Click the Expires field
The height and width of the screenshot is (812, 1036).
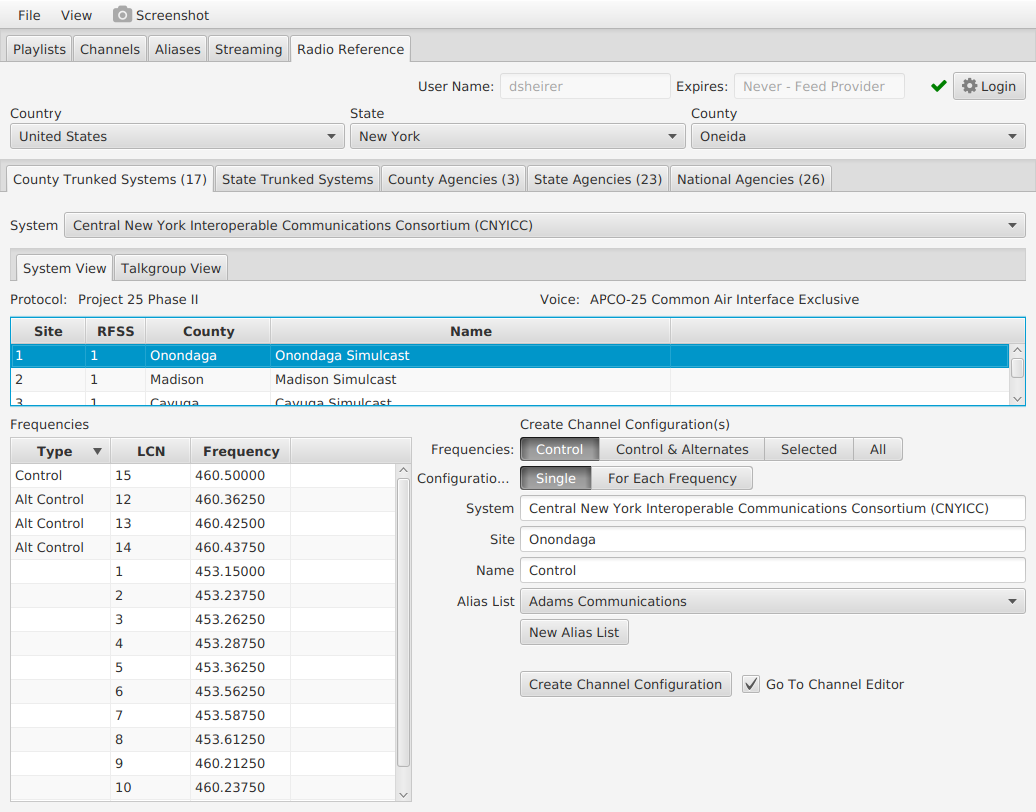(819, 87)
